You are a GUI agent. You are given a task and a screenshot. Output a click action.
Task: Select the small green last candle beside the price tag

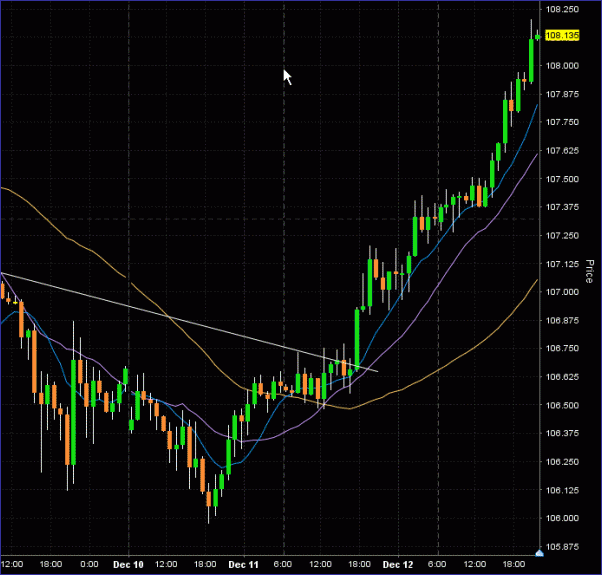click(538, 36)
